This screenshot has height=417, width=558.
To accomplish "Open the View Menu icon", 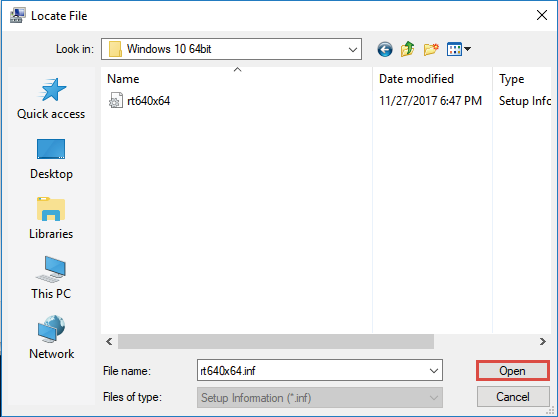I will tap(454, 49).
